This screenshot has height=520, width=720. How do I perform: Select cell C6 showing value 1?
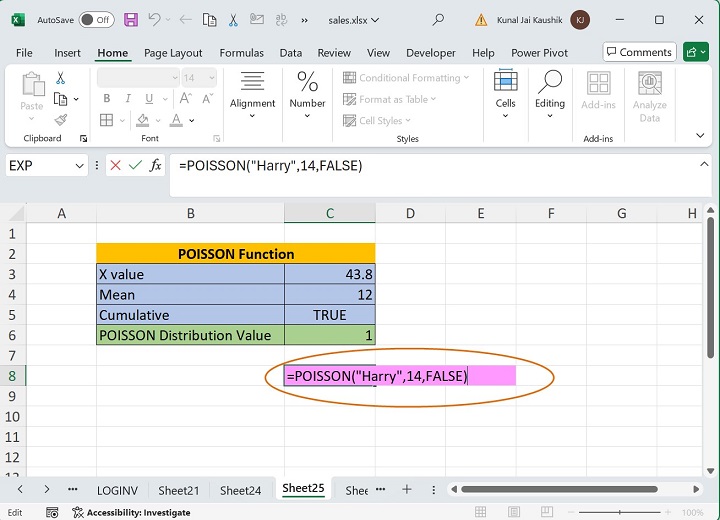tap(329, 336)
